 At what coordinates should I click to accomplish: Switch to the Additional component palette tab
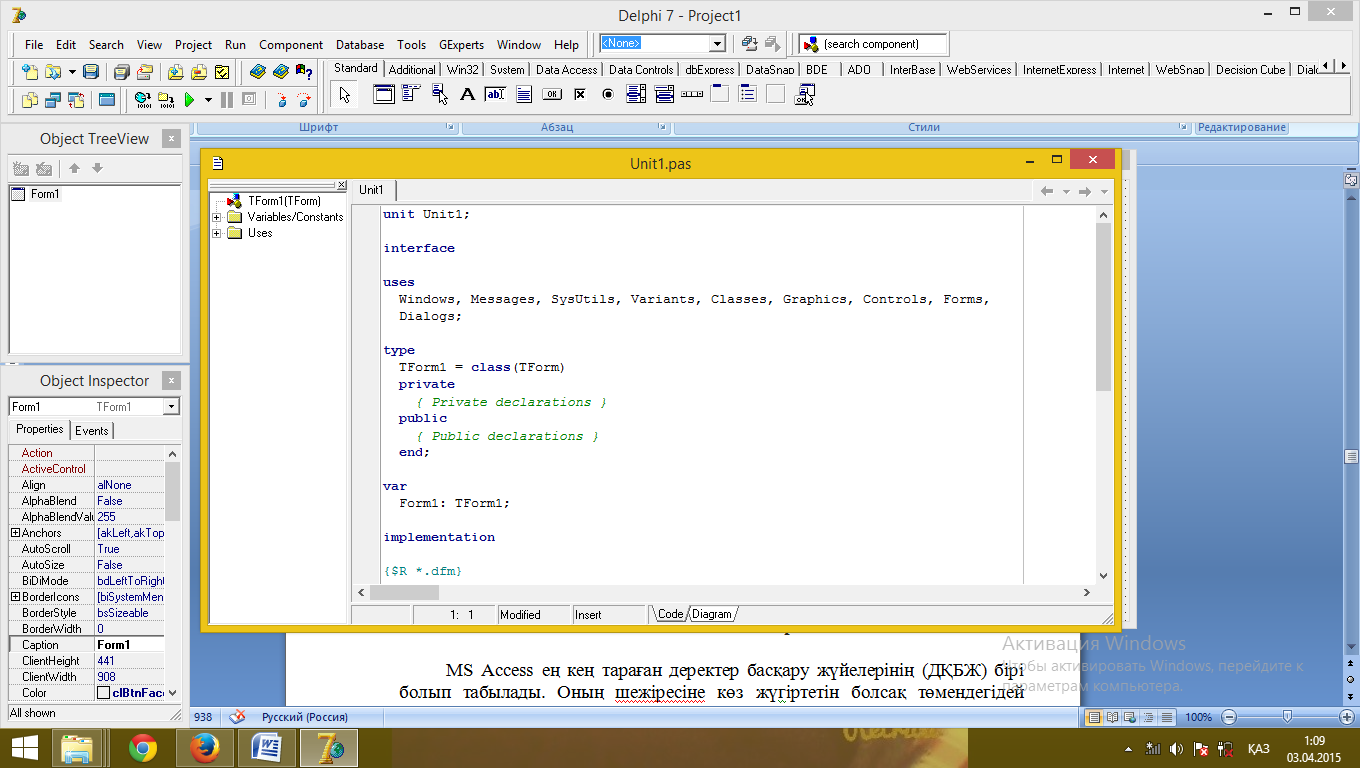(412, 70)
